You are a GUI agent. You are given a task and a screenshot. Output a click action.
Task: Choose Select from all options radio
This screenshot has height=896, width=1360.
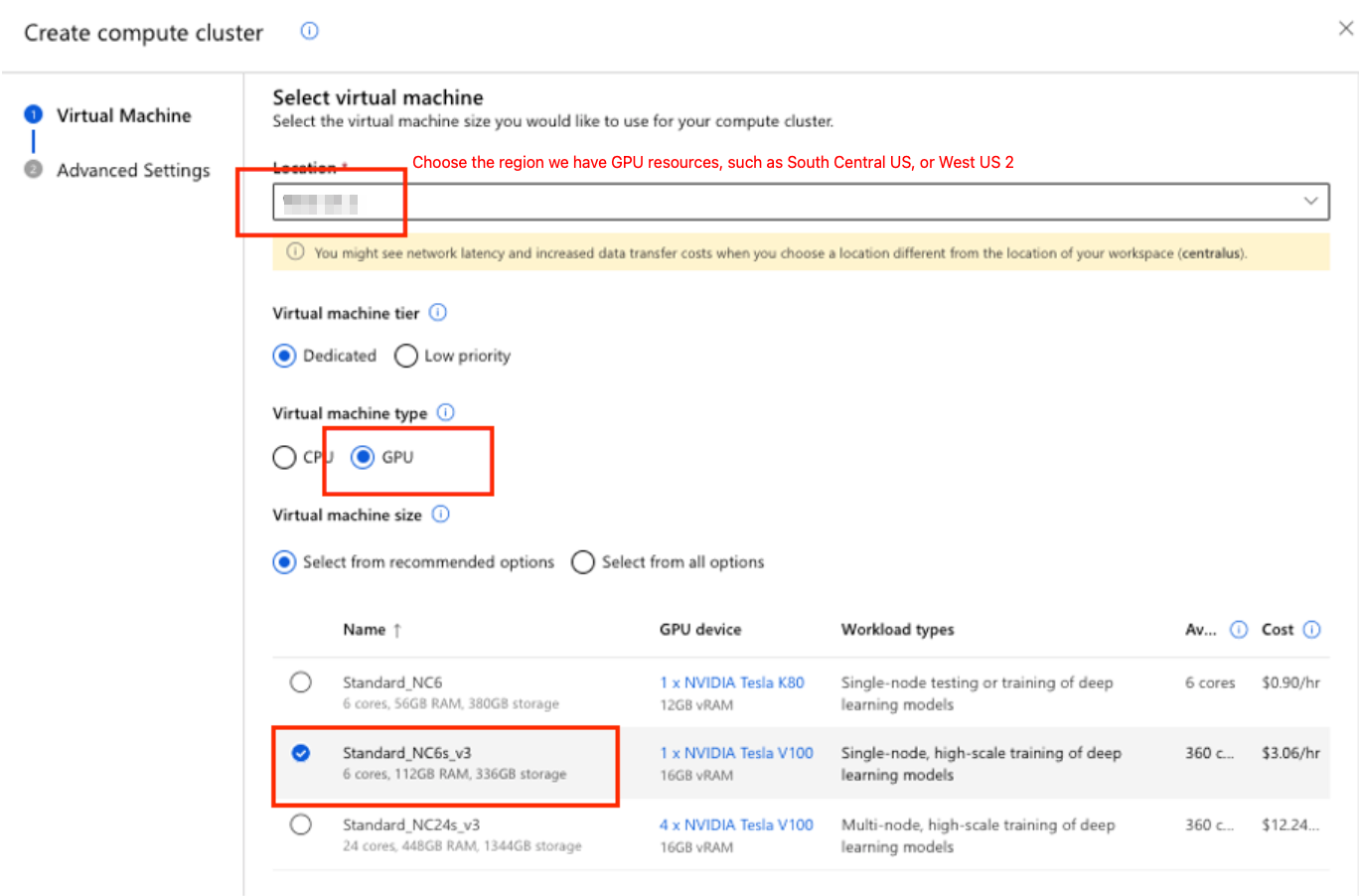point(583,562)
